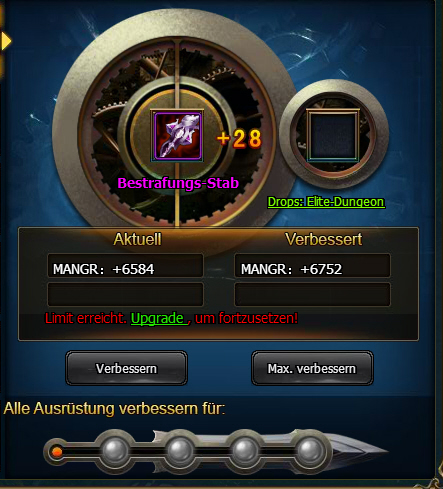Click the empty material slot square
This screenshot has height=489, width=443.
333,135
